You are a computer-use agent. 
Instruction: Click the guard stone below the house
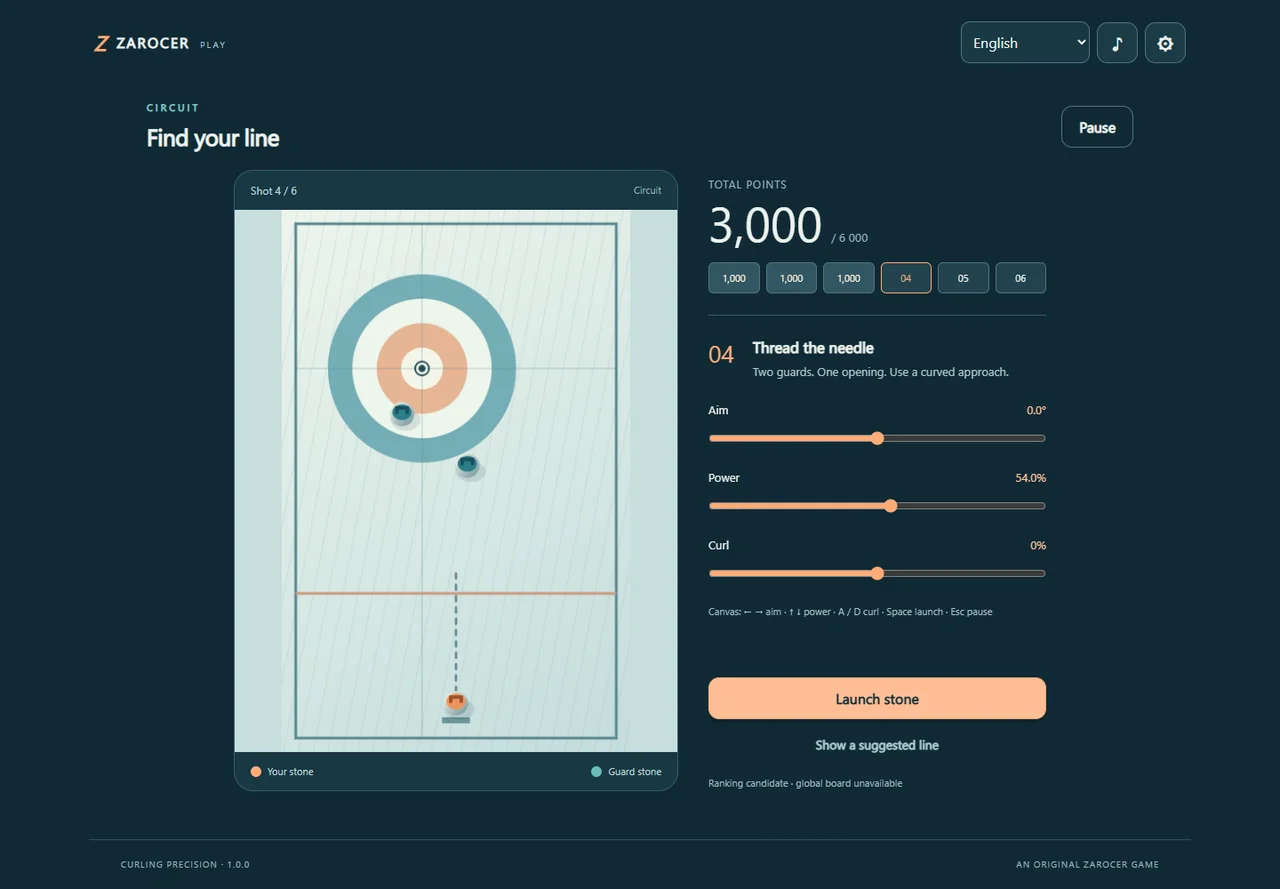[467, 464]
